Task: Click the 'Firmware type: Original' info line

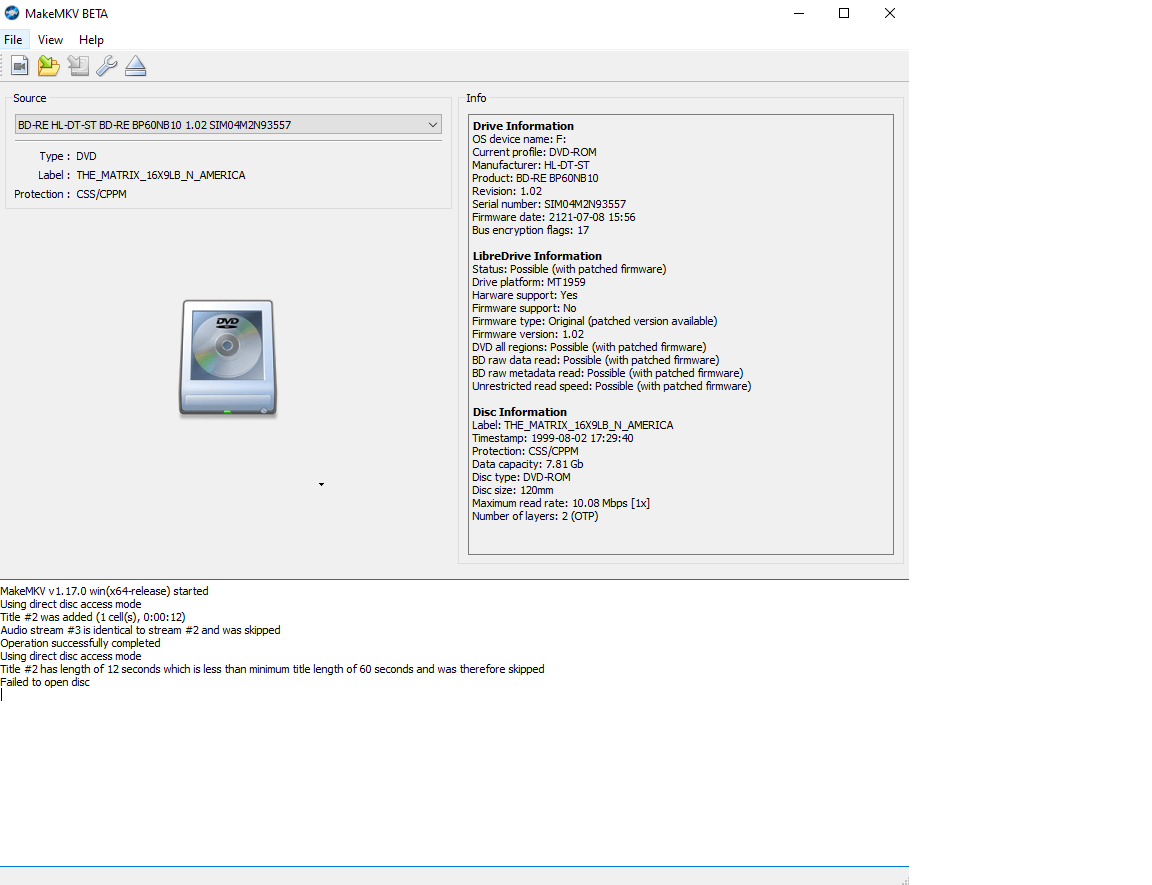Action: pos(594,321)
